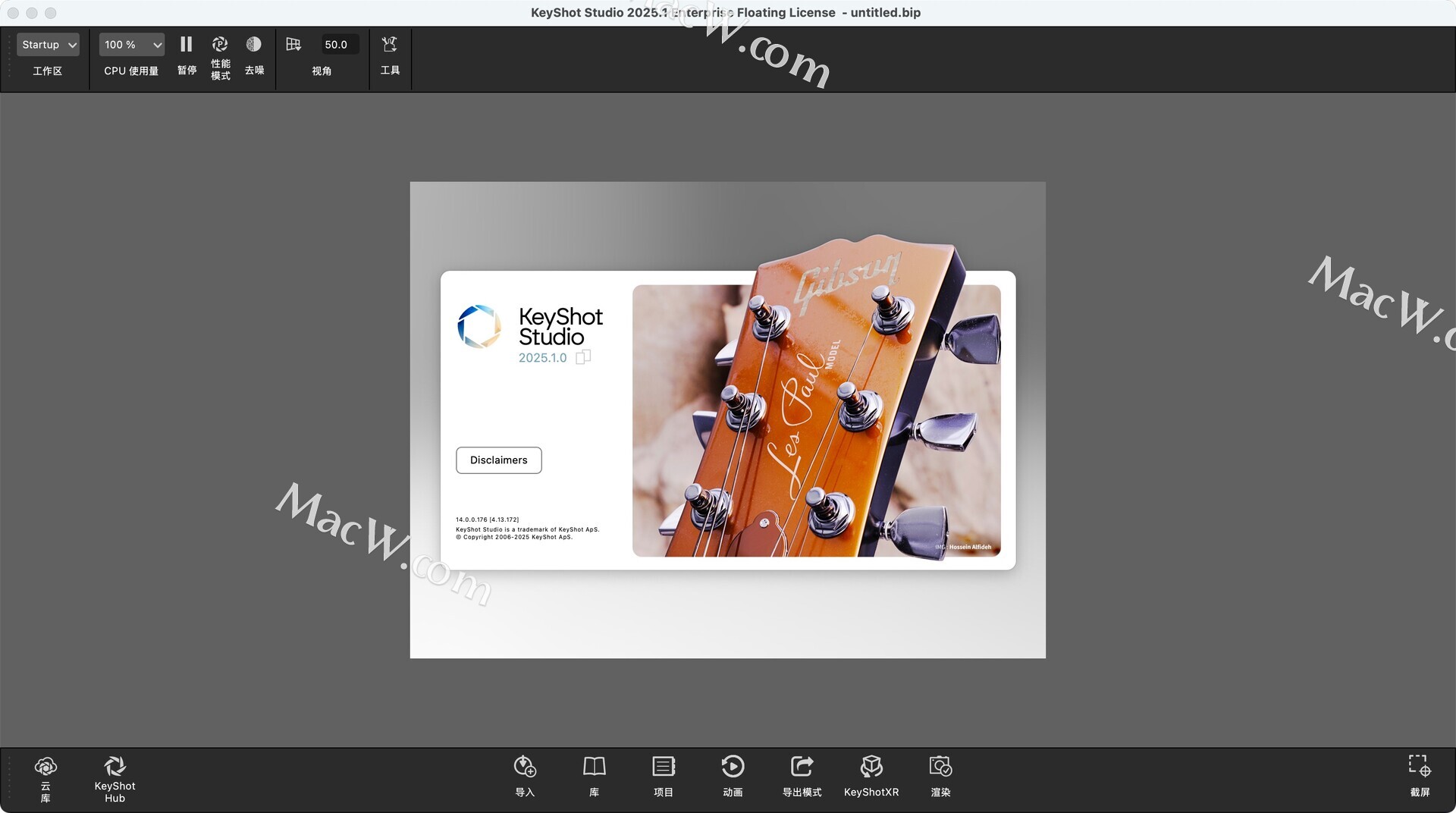Click the window close button
1456x813 pixels.
pos(13,13)
